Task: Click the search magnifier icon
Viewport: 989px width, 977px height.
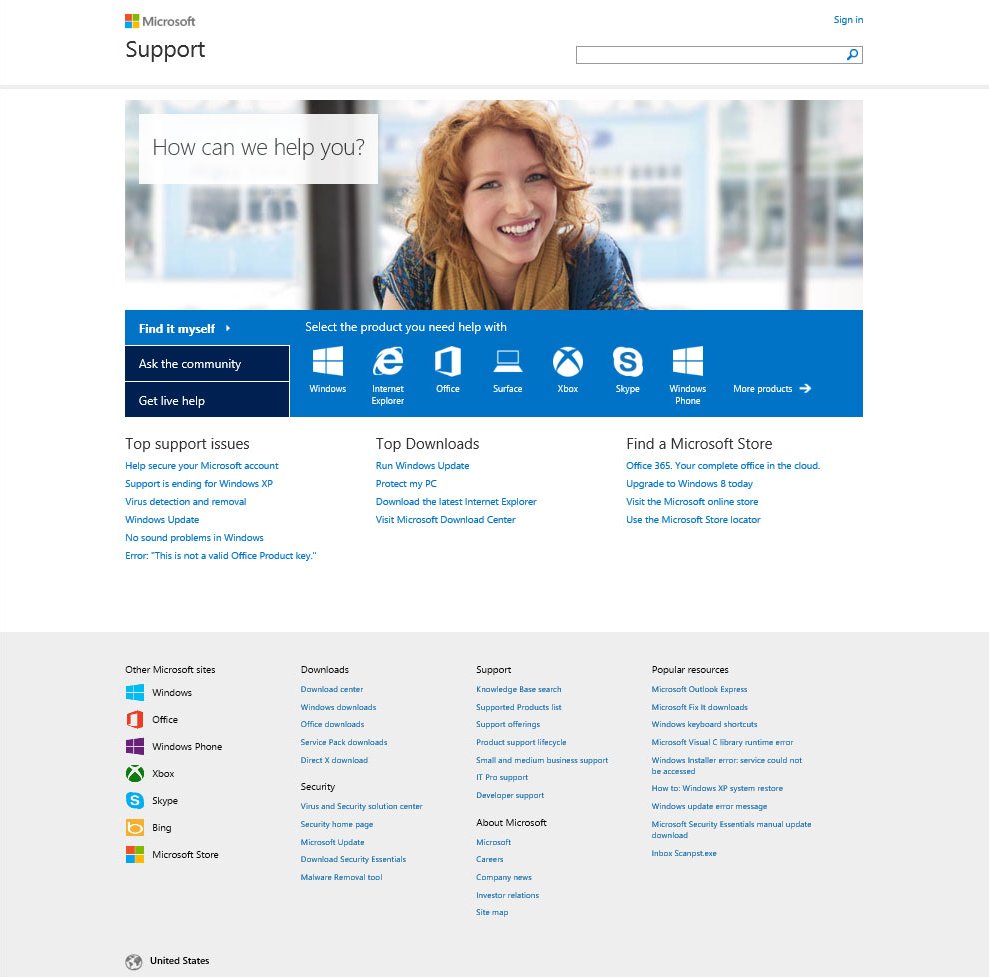Action: 852,55
